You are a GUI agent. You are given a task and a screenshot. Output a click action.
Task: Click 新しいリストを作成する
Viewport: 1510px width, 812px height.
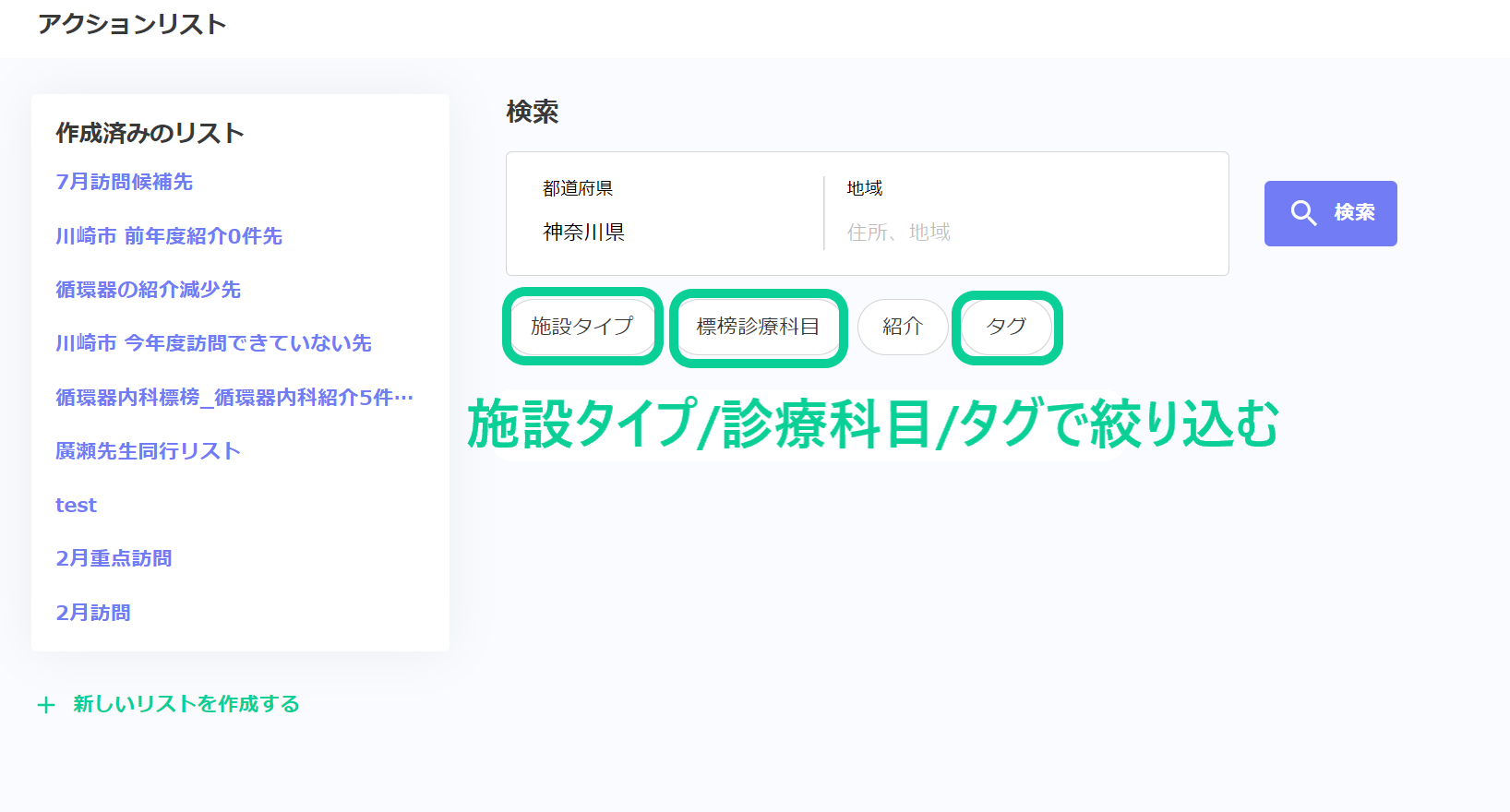pos(186,704)
